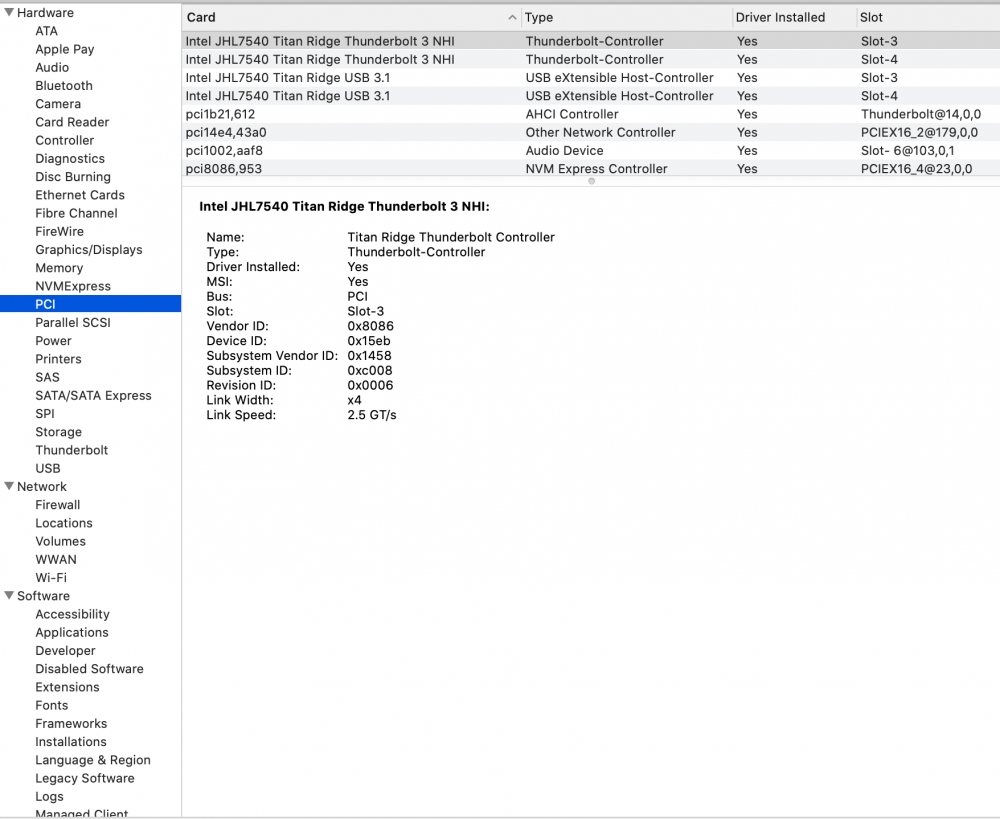The image size is (1000, 819).
Task: Select Applications under Software
Action: 71,632
